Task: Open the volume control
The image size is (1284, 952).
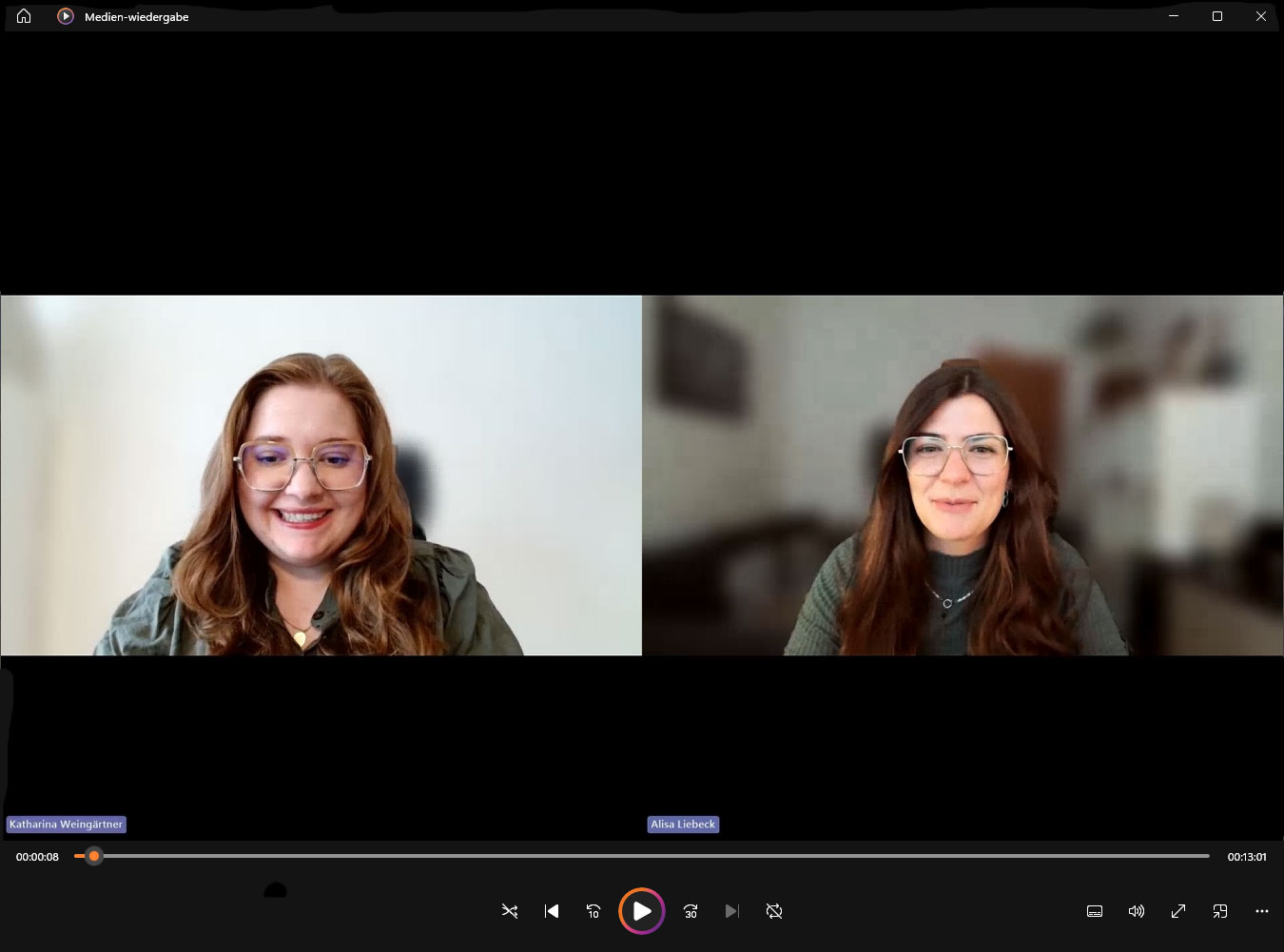Action: [1137, 911]
